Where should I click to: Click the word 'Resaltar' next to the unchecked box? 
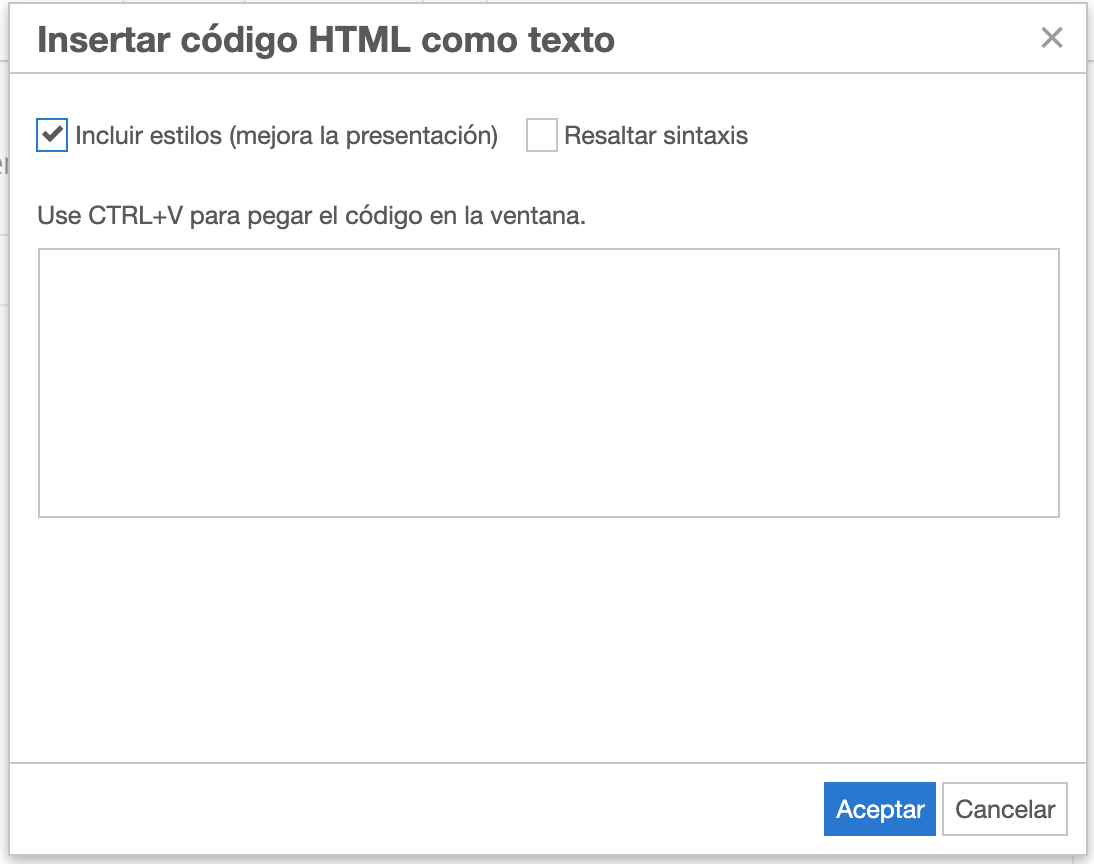tap(607, 136)
